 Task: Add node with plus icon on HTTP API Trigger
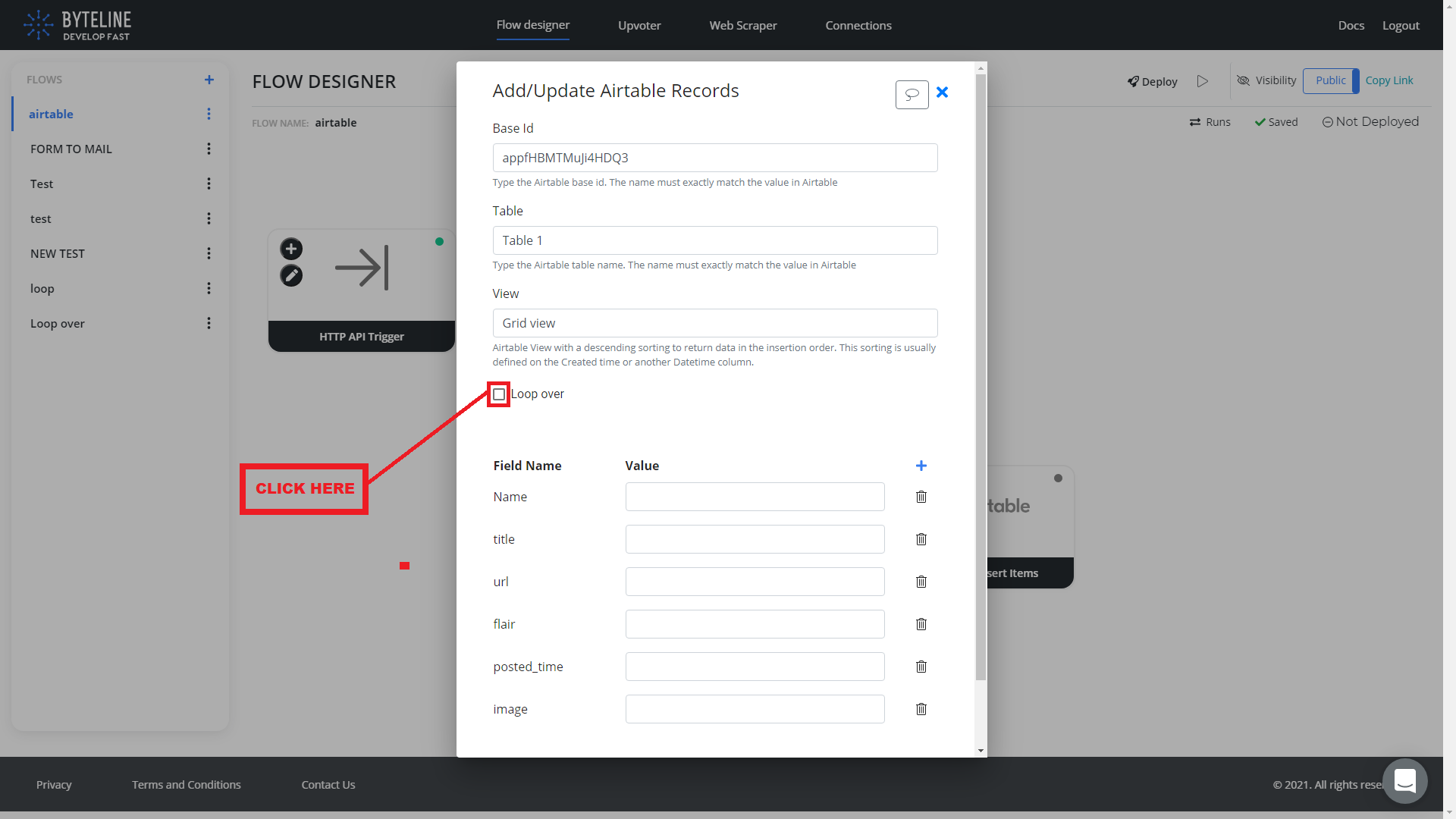click(x=291, y=249)
